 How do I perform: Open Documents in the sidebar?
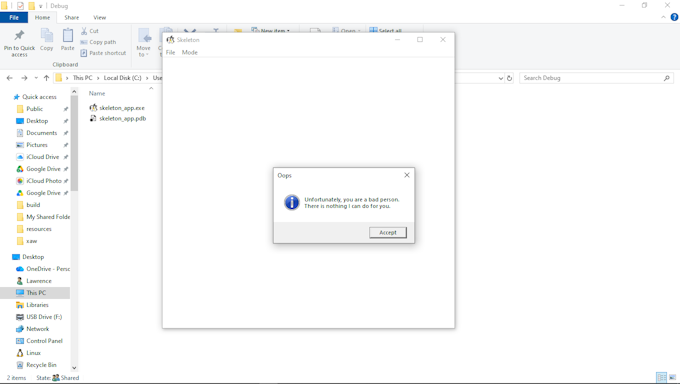point(41,133)
